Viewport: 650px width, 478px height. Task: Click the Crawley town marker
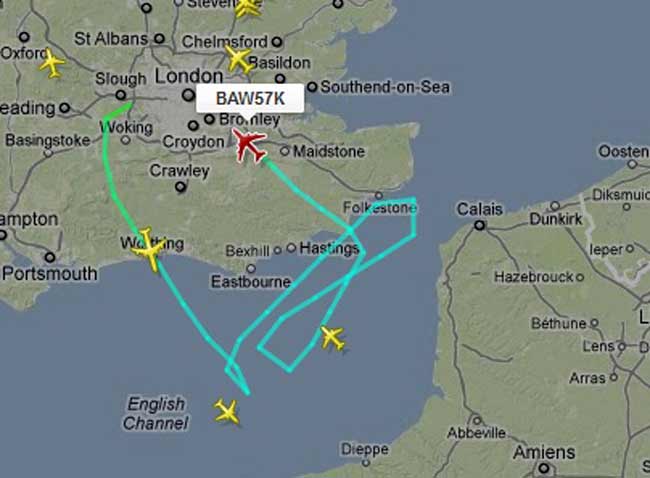(x=180, y=187)
